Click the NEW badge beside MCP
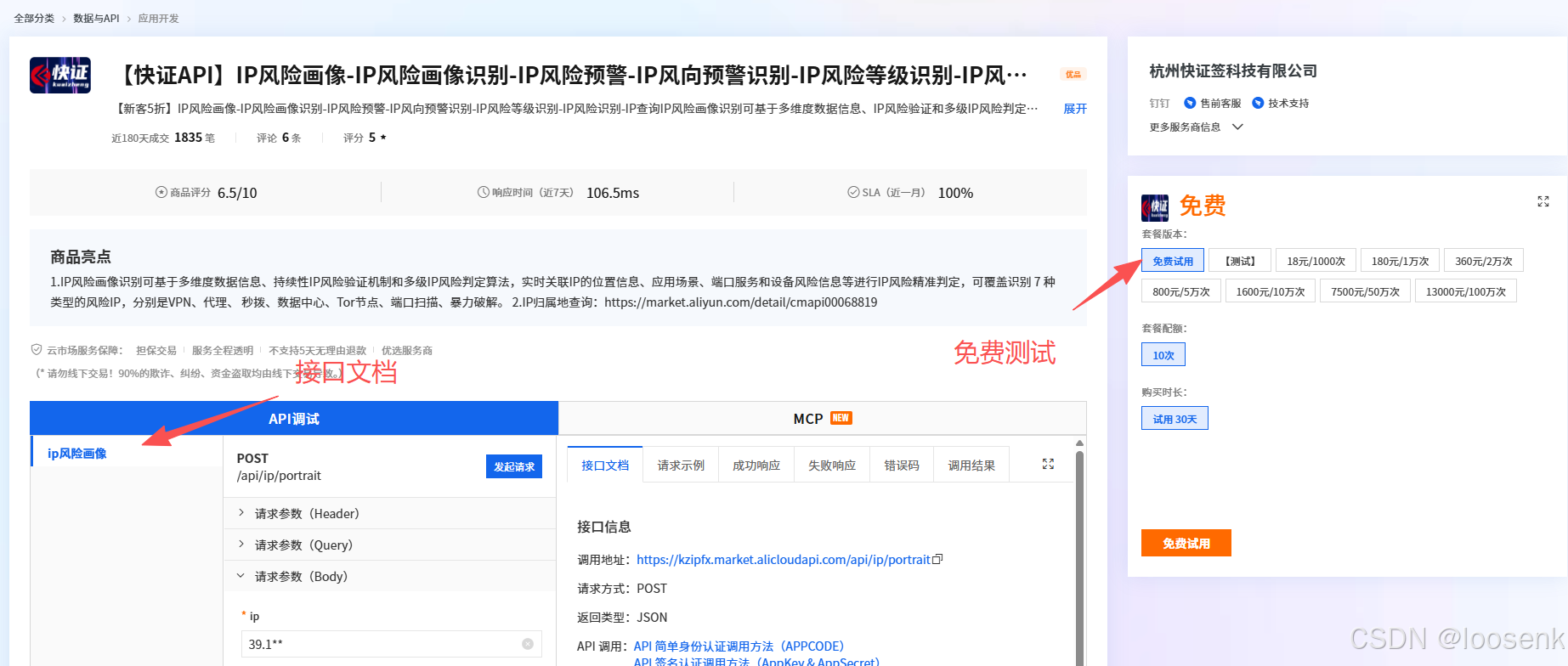 point(841,418)
